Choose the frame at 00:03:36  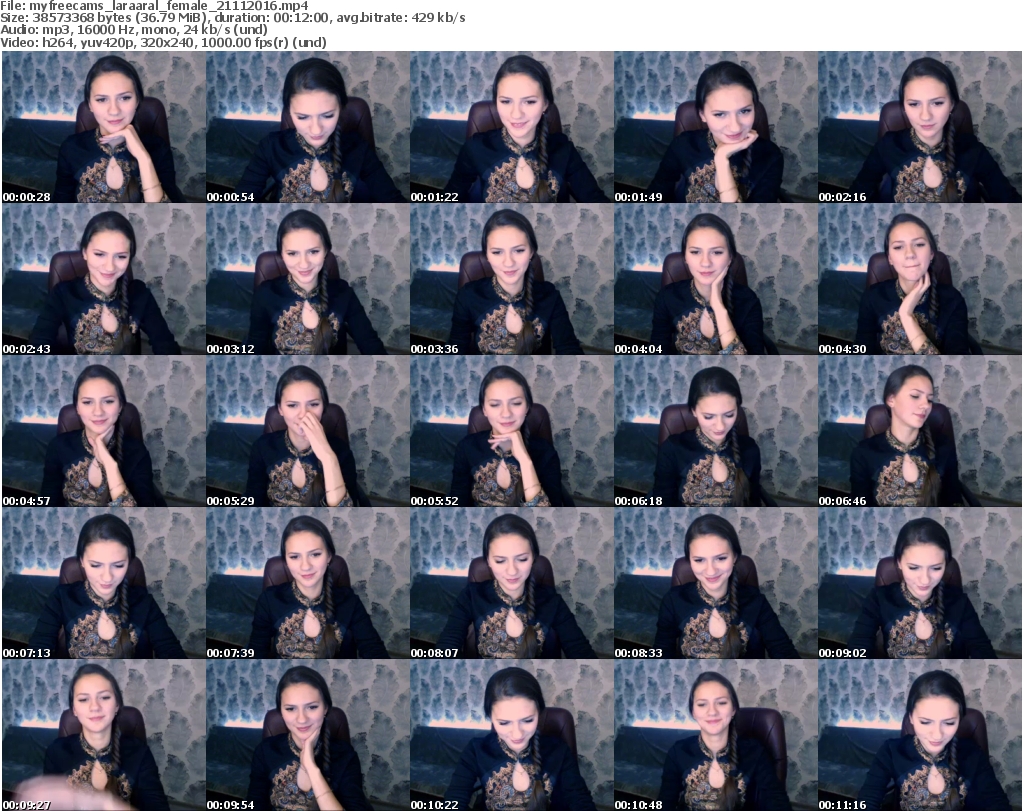[511, 279]
